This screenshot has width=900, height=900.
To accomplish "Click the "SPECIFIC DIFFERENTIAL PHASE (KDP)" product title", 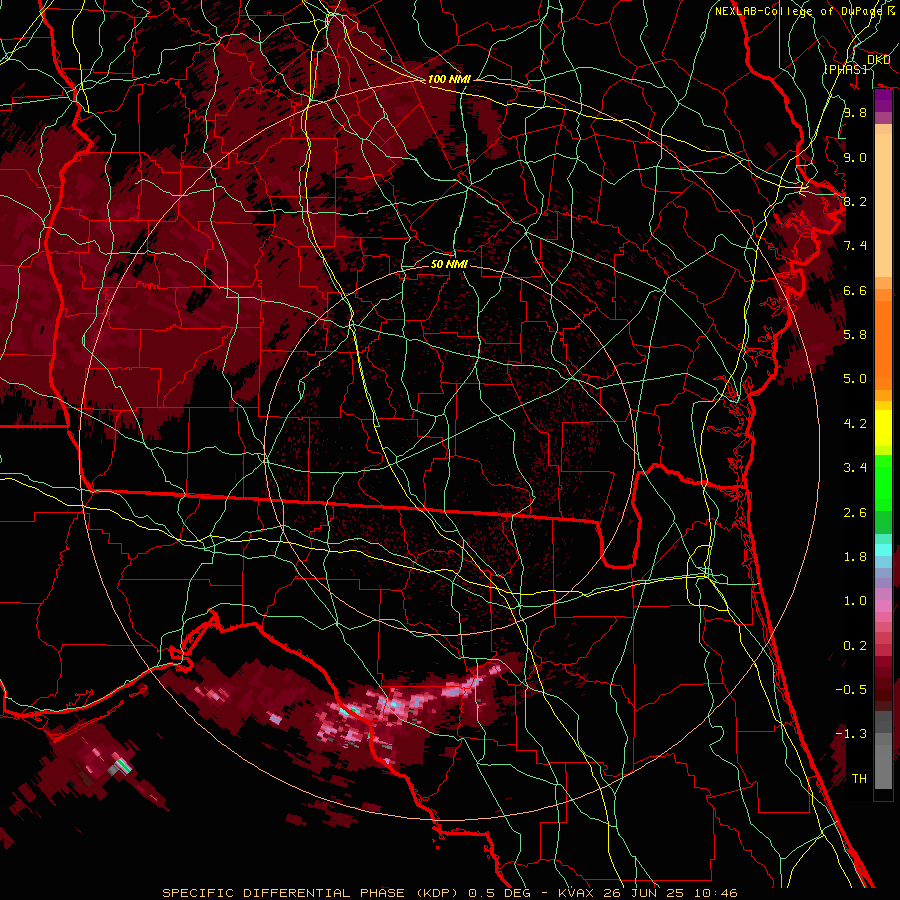I will coord(310,893).
